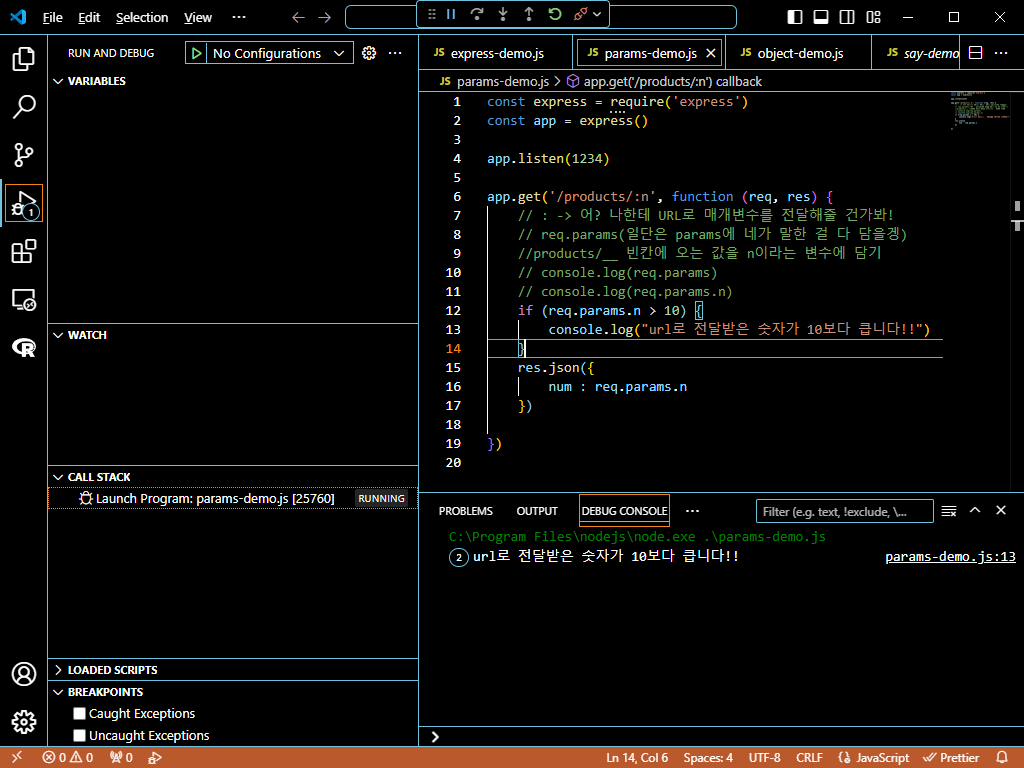Open remote window status bar button
The width and height of the screenshot is (1024, 768).
click(17, 758)
